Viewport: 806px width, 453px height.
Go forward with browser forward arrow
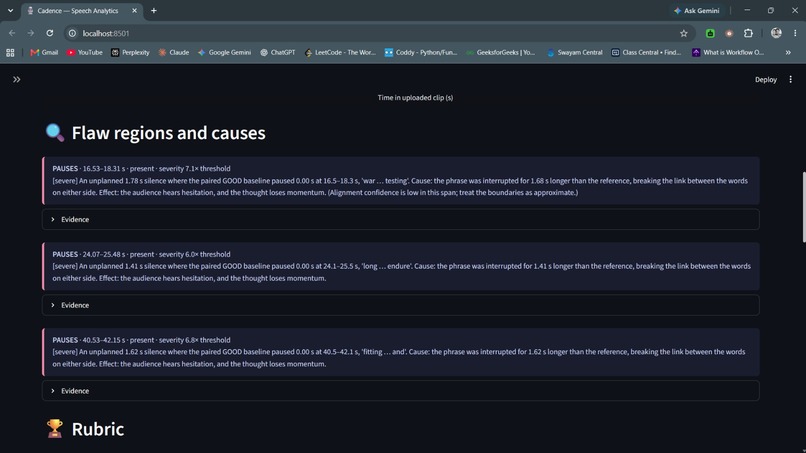pyautogui.click(x=31, y=33)
